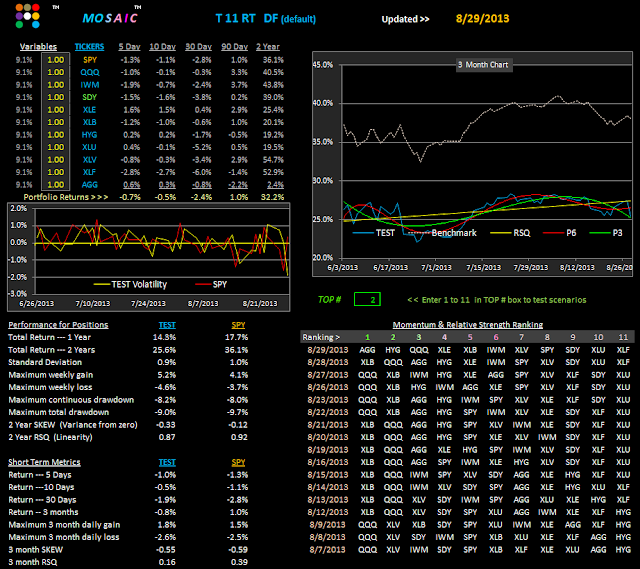This screenshot has width=640, height=569.
Task: Click the 90 Day column header
Action: point(234,47)
